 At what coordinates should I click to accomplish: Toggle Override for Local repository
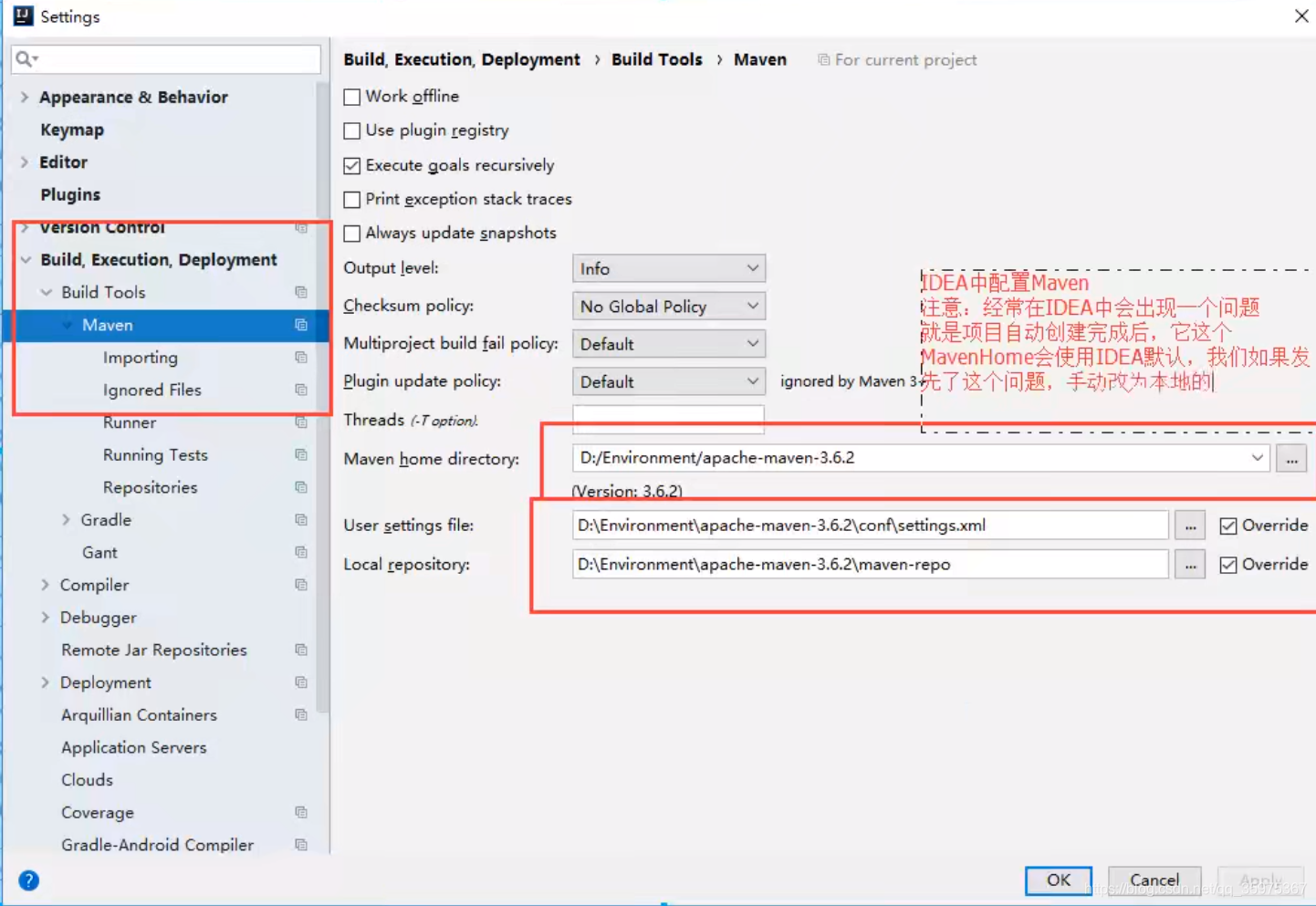pyautogui.click(x=1228, y=565)
